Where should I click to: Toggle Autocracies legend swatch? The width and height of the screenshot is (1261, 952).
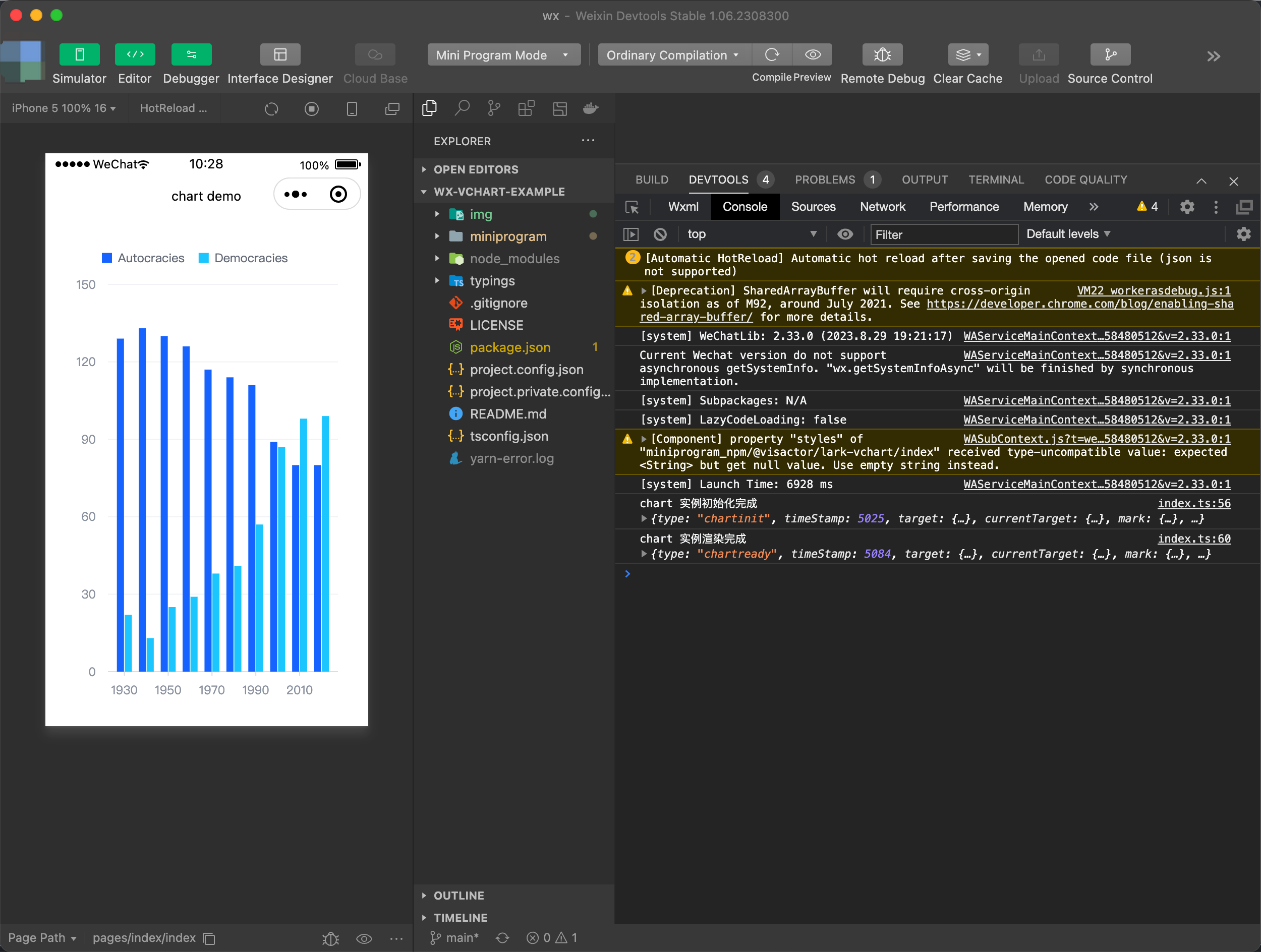click(106, 258)
